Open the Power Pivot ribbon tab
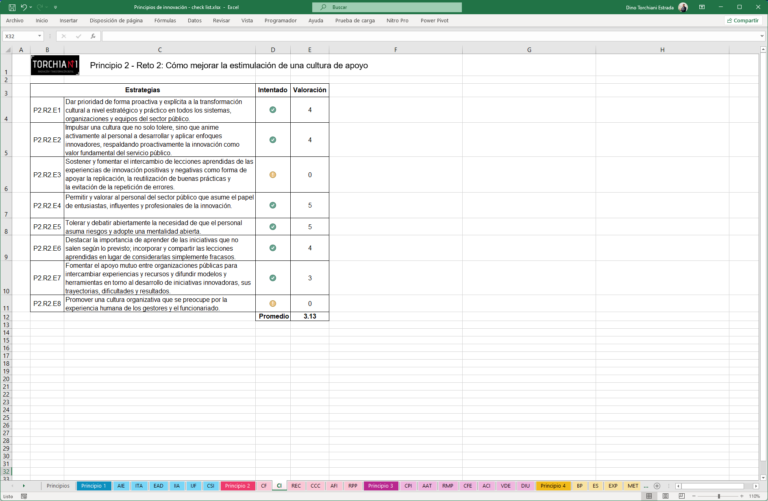 [x=434, y=21]
